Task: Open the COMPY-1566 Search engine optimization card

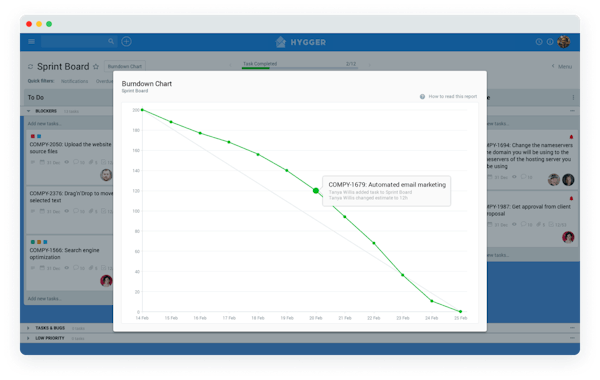Action: coord(70,263)
